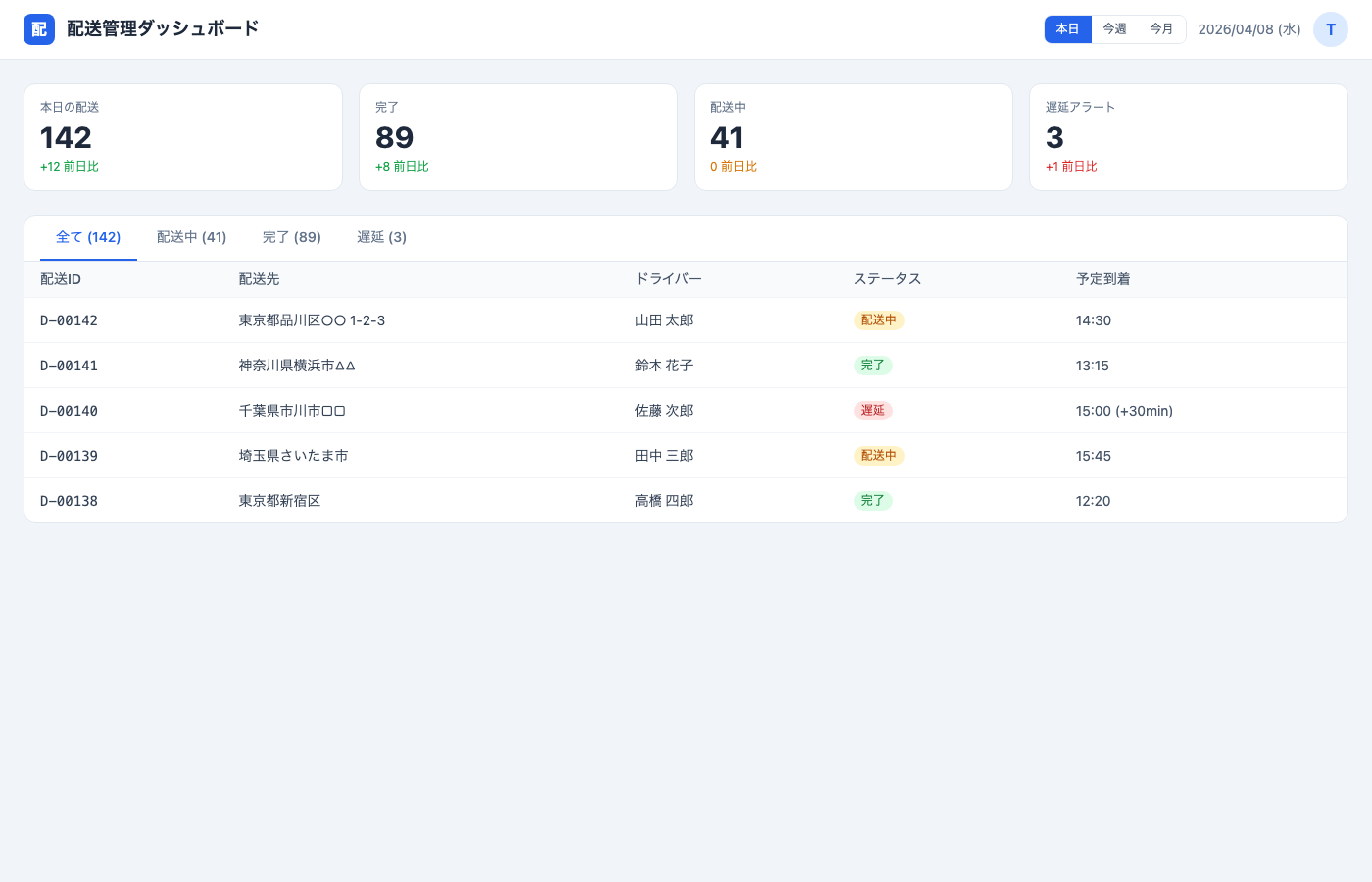Click the ドライバー column header
This screenshot has height=882, width=1372.
coord(668,279)
